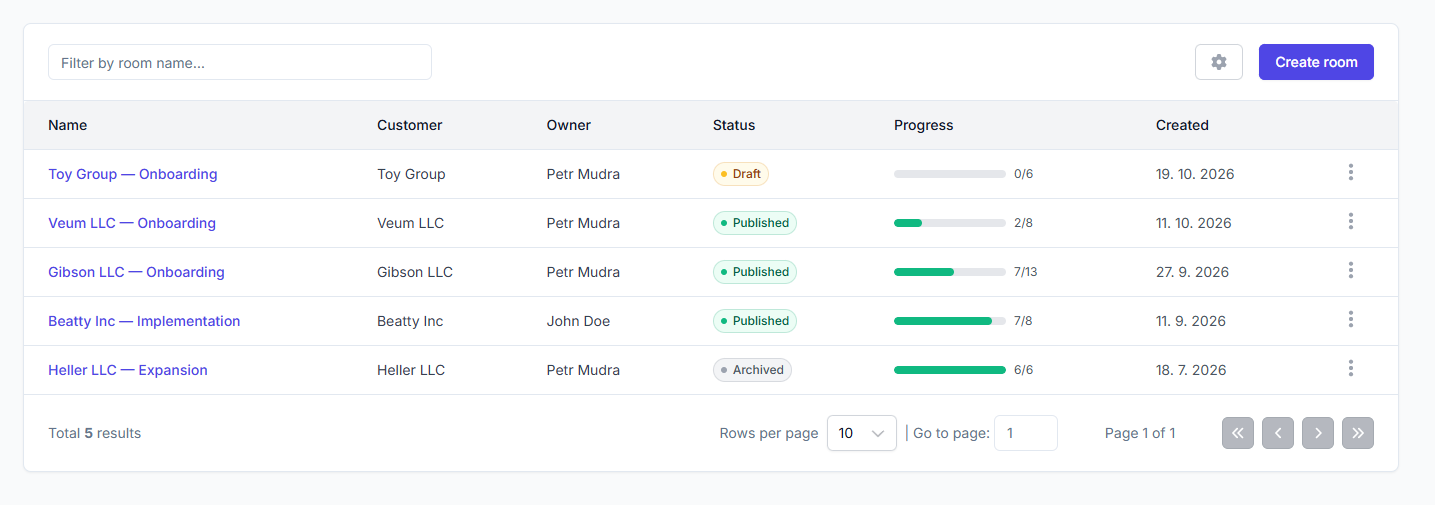Open row actions for Beatty Inc — Implementation

[1350, 320]
